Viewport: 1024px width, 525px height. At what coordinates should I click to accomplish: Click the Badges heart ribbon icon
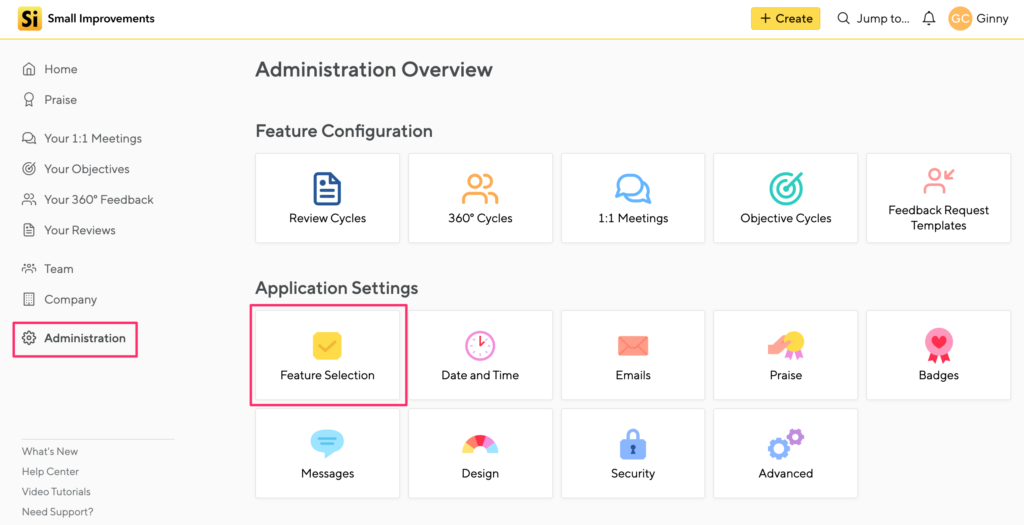click(x=938, y=345)
